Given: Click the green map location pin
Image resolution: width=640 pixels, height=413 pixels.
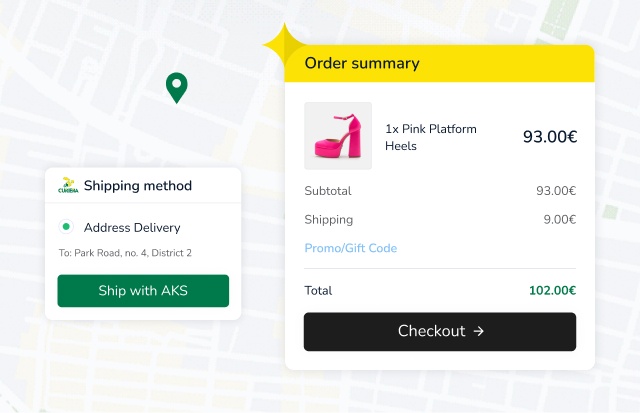Looking at the screenshot, I should pos(176,87).
